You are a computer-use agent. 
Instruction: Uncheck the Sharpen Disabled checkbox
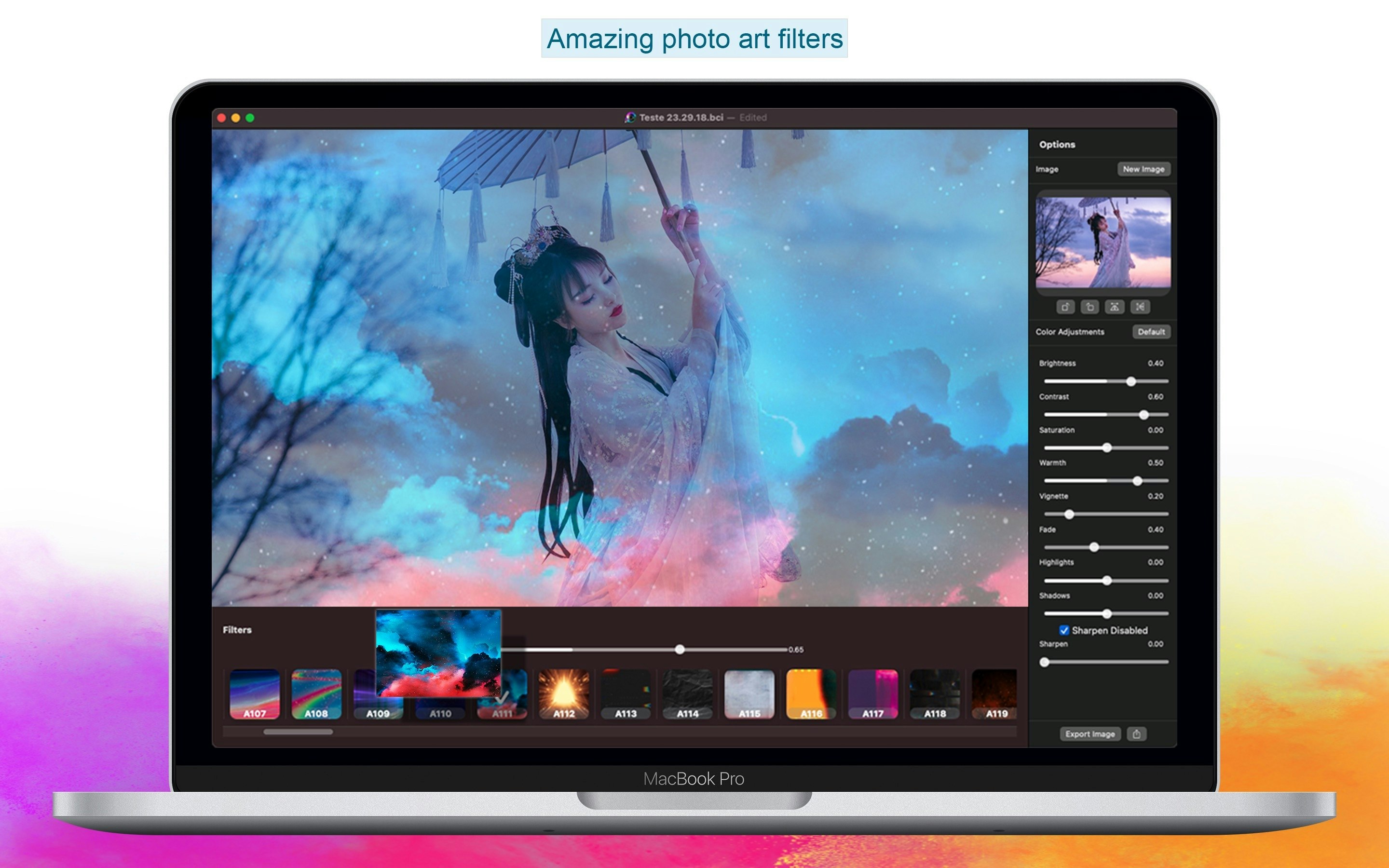(x=1065, y=630)
